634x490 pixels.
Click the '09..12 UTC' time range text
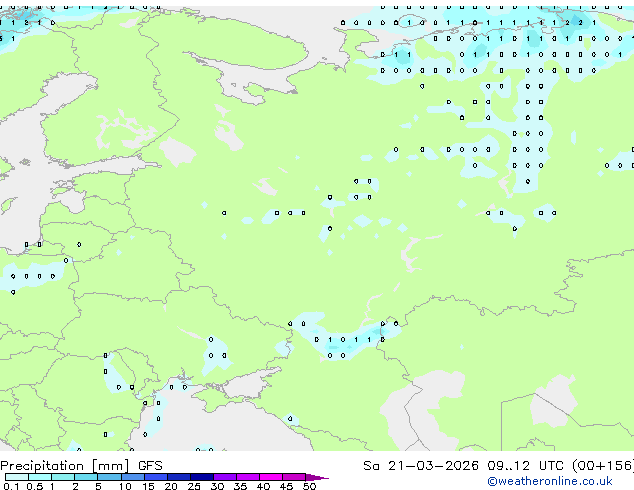coord(525,466)
